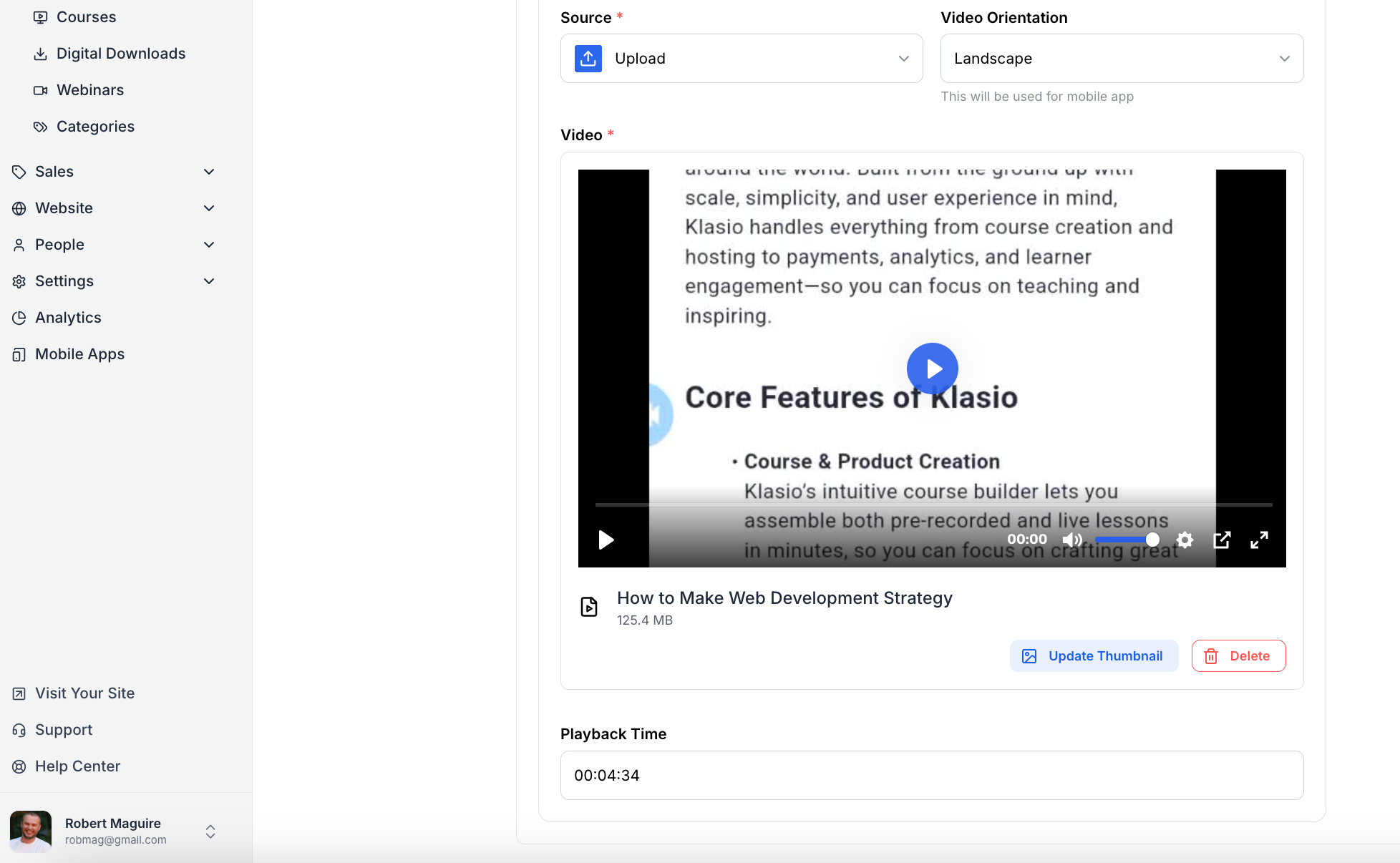Click the video player settings gear icon
Image resolution: width=1400 pixels, height=863 pixels.
pos(1185,540)
